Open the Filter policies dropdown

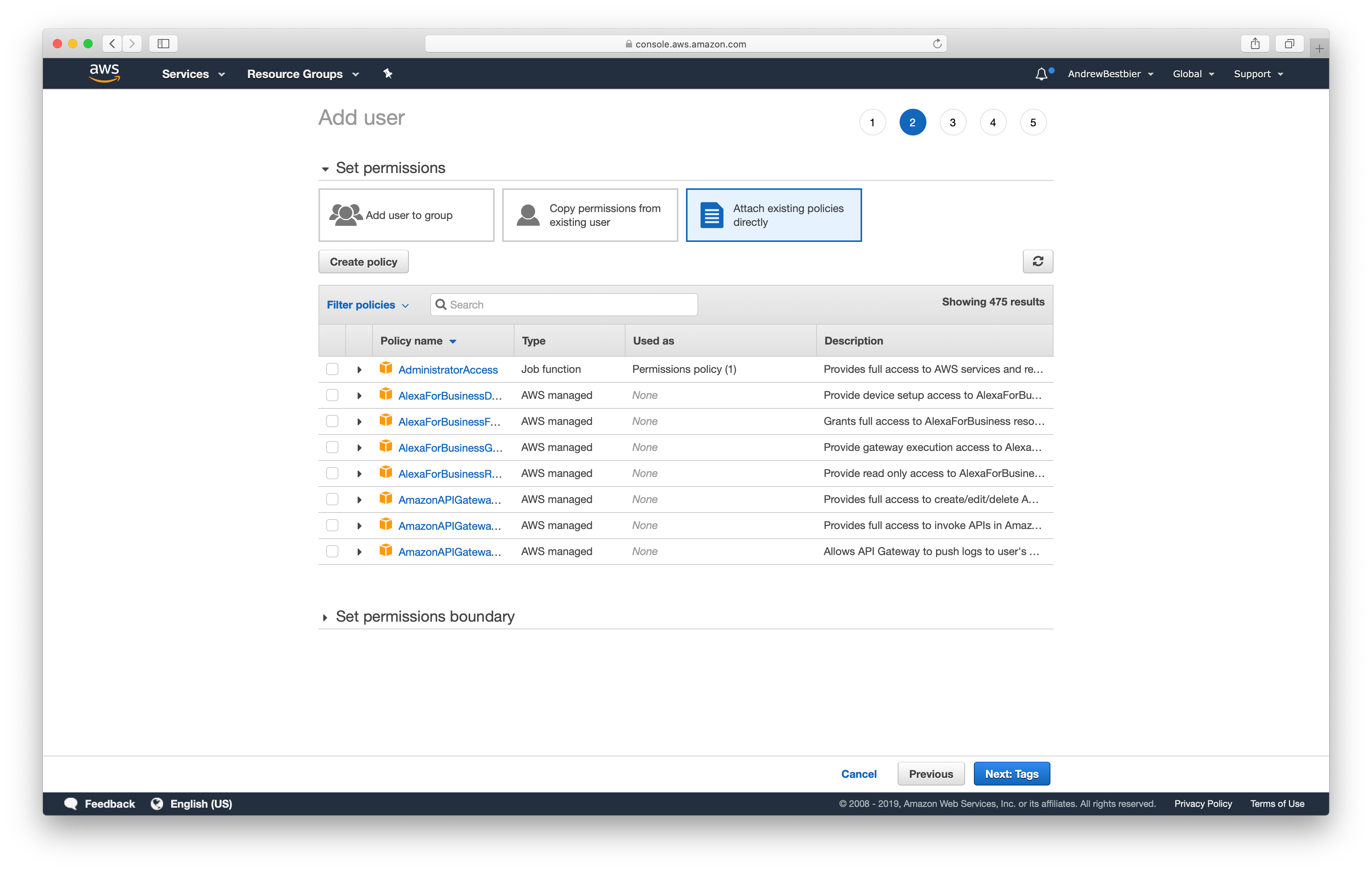tap(367, 305)
